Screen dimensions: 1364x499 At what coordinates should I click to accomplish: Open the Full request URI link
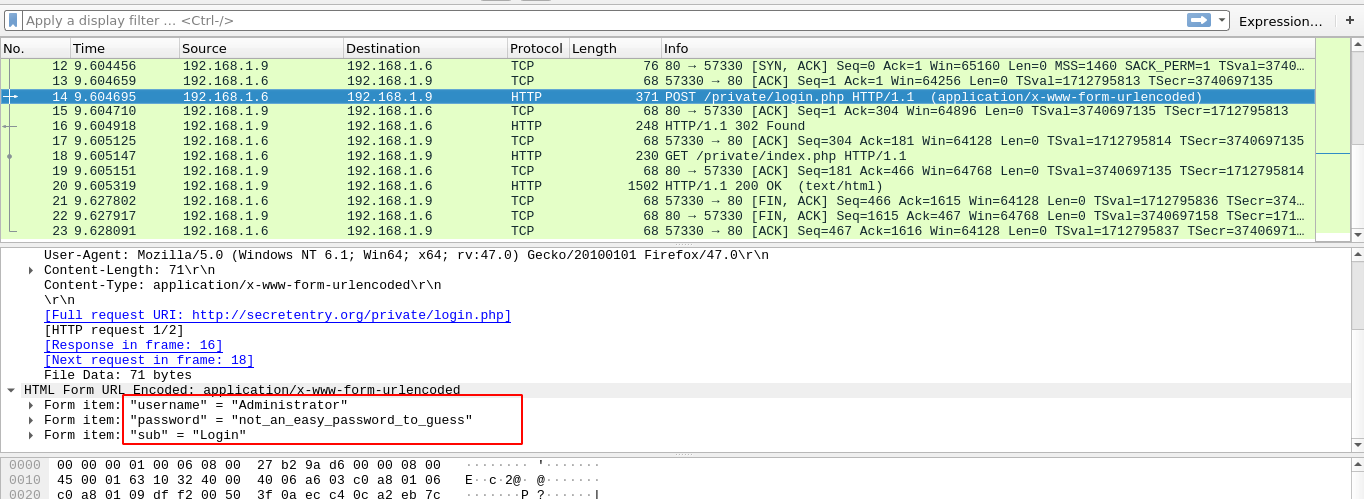click(x=277, y=315)
